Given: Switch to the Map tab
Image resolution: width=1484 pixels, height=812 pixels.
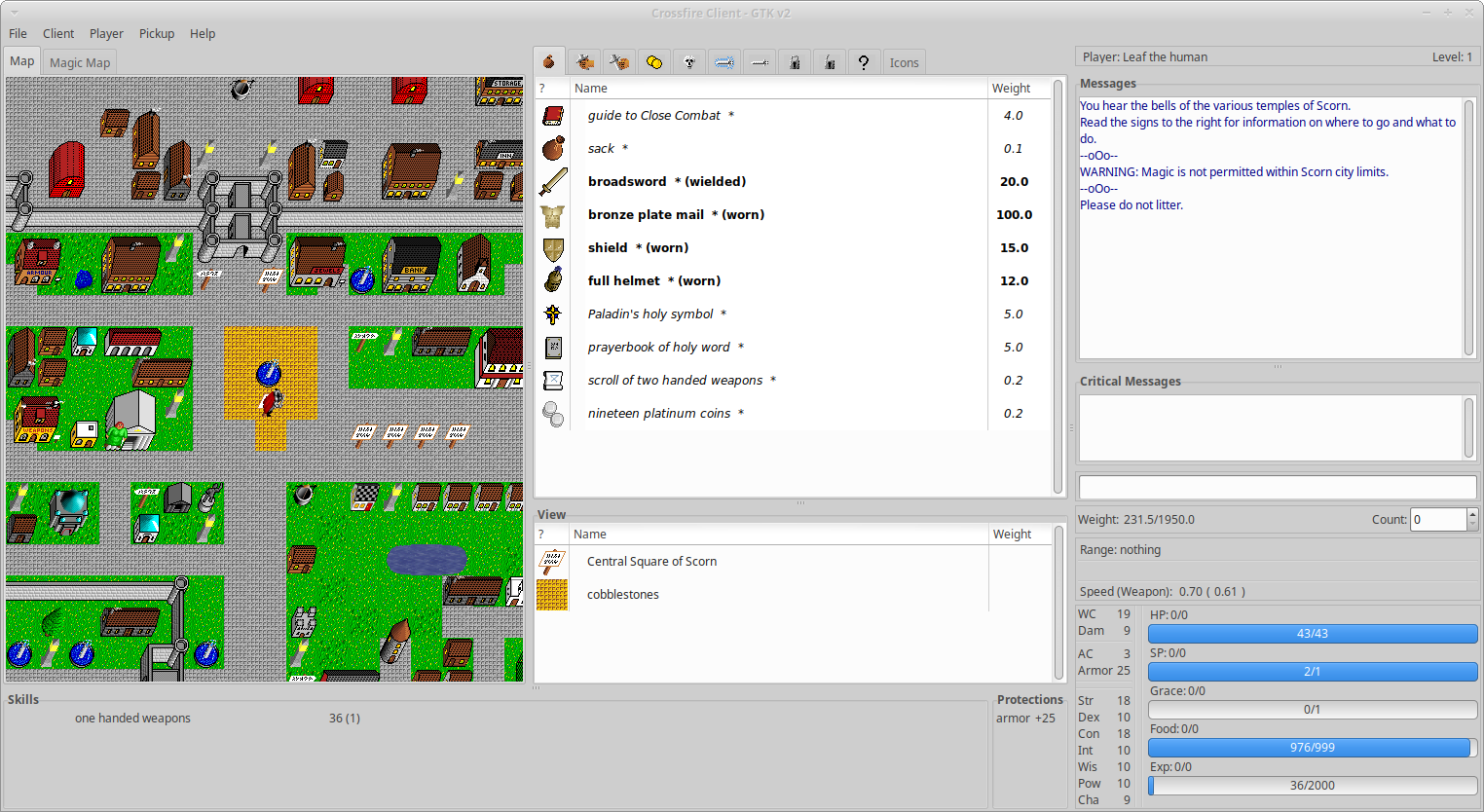Looking at the screenshot, I should (22, 60).
